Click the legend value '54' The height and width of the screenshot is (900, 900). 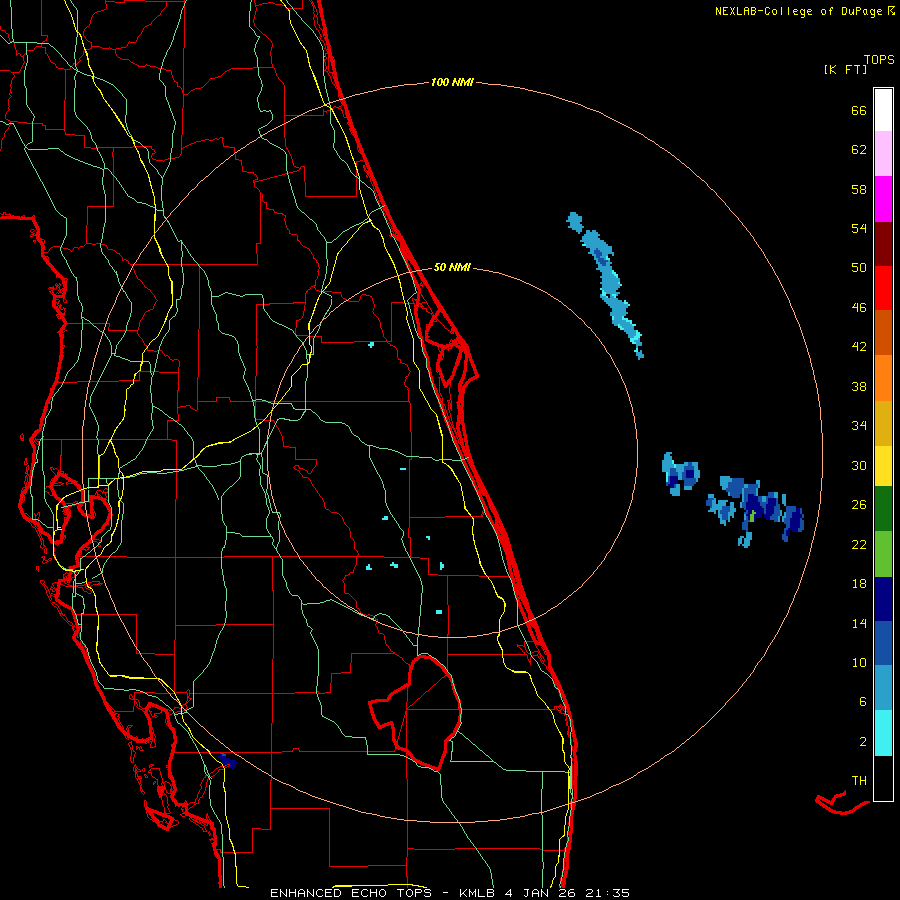coord(859,228)
